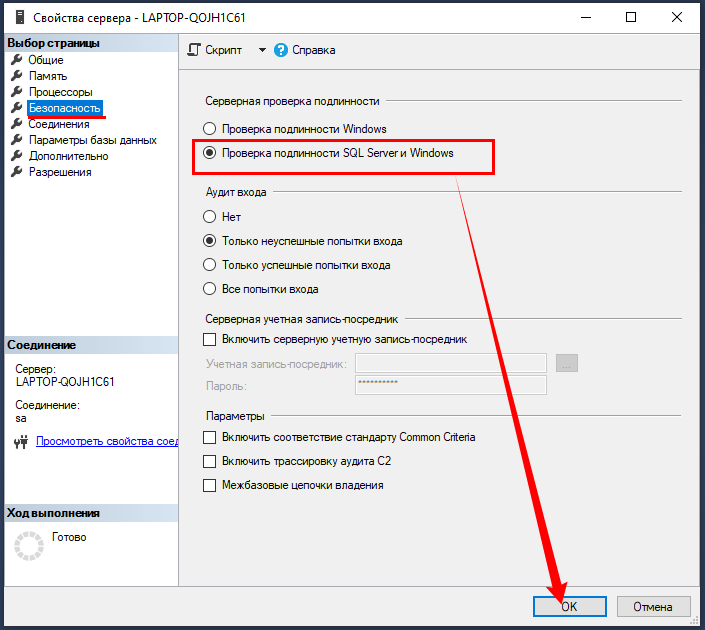Toggle the C2 audit tracing checkbox
The image size is (705, 630).
pyautogui.click(x=209, y=462)
